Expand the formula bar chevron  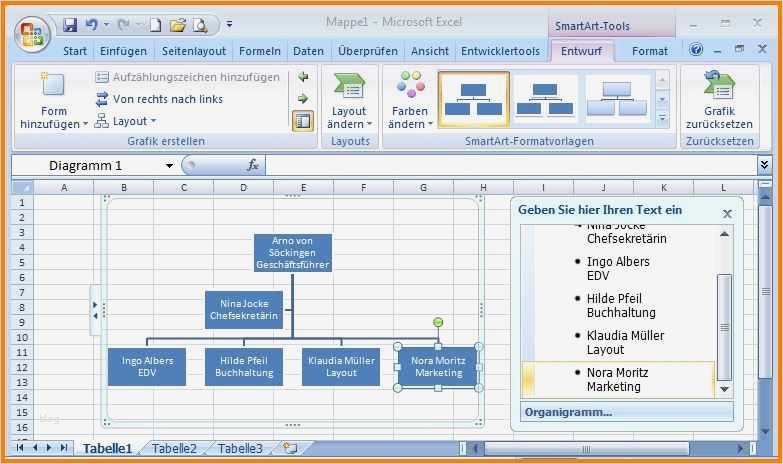(764, 164)
